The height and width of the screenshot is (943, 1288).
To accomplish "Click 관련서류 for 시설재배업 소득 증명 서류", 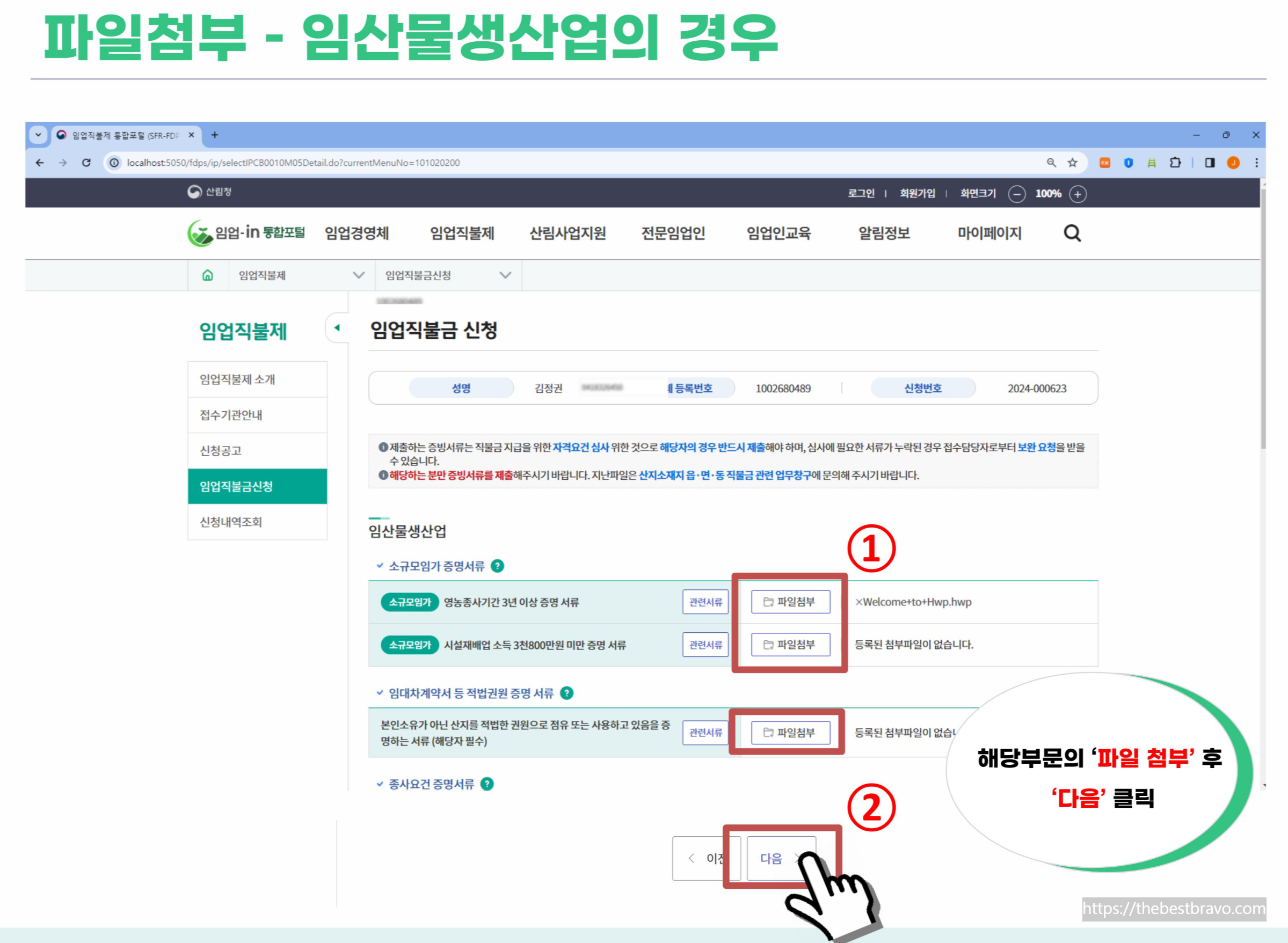I will coord(705,645).
